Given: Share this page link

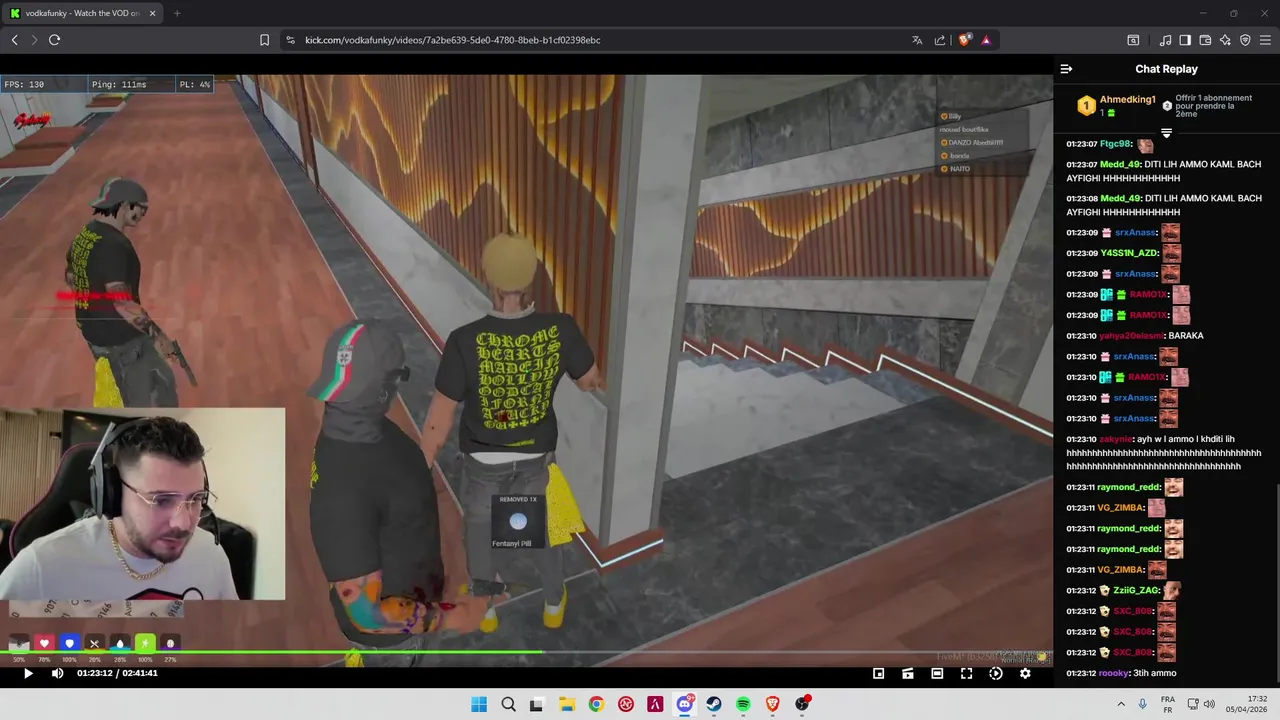Looking at the screenshot, I should click(940, 40).
